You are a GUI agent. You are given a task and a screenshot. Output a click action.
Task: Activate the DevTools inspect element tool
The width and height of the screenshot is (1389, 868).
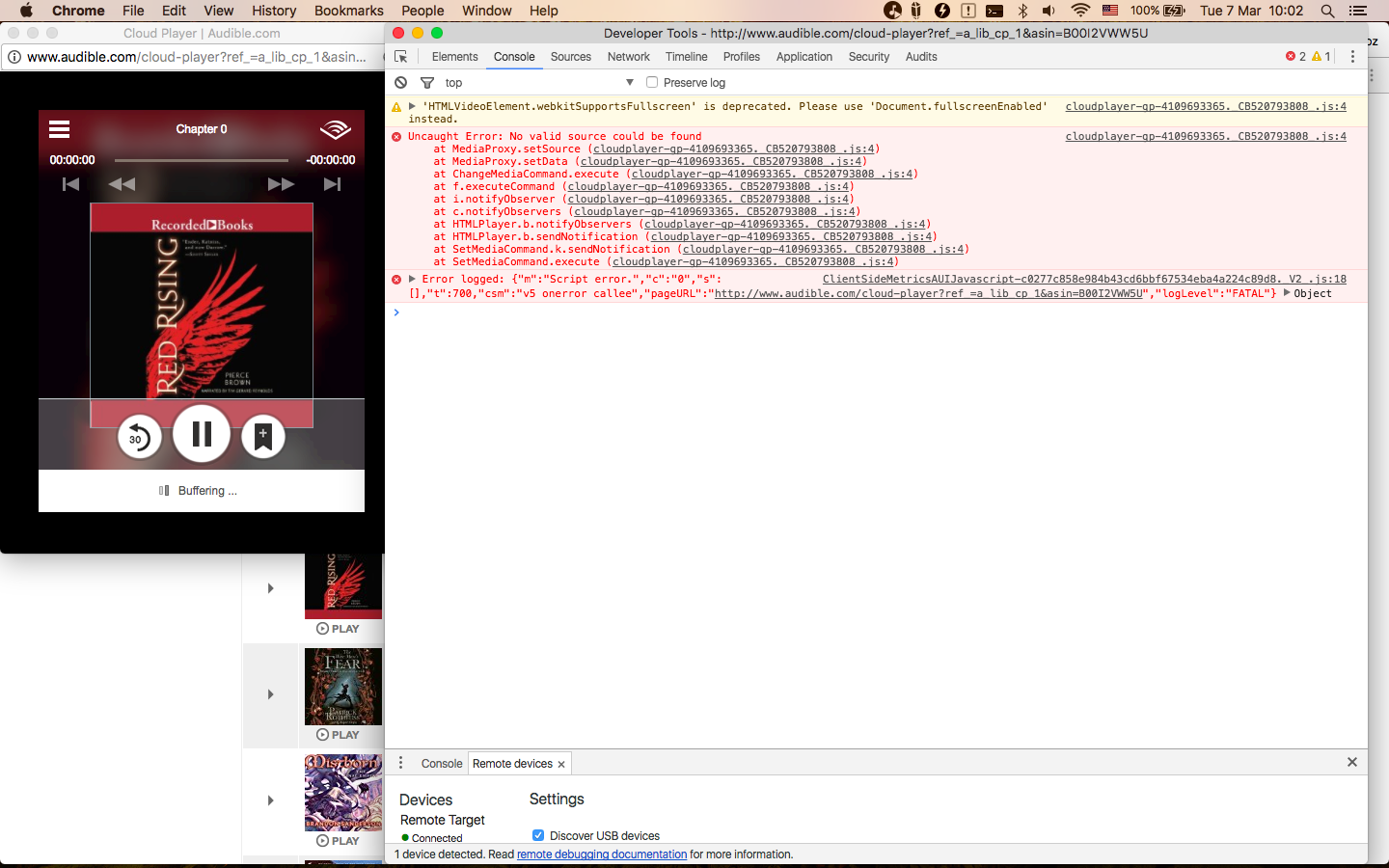click(x=401, y=57)
